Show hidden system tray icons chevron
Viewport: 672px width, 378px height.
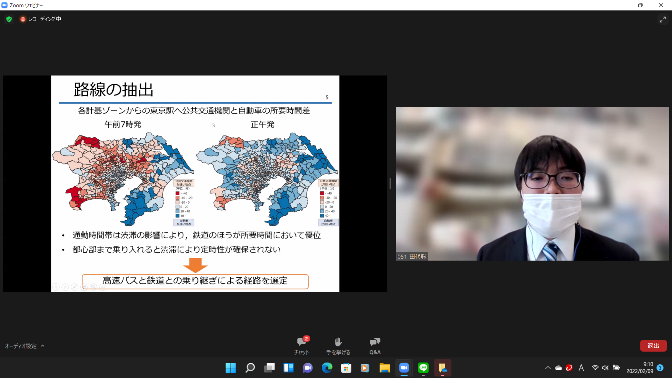(x=547, y=368)
